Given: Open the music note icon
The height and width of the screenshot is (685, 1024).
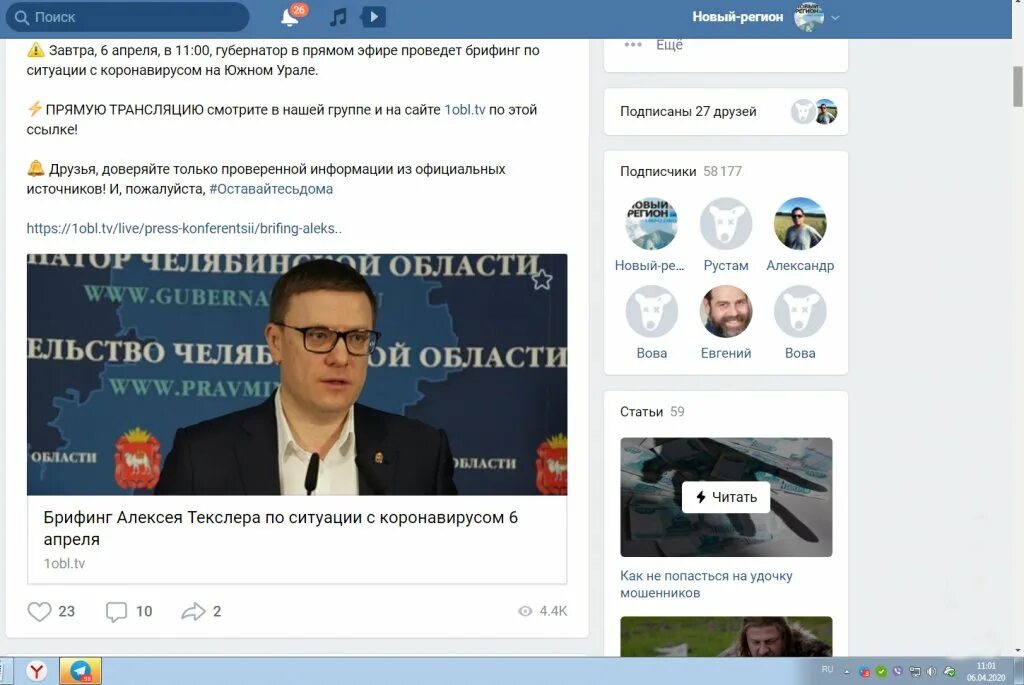Looking at the screenshot, I should pos(338,17).
